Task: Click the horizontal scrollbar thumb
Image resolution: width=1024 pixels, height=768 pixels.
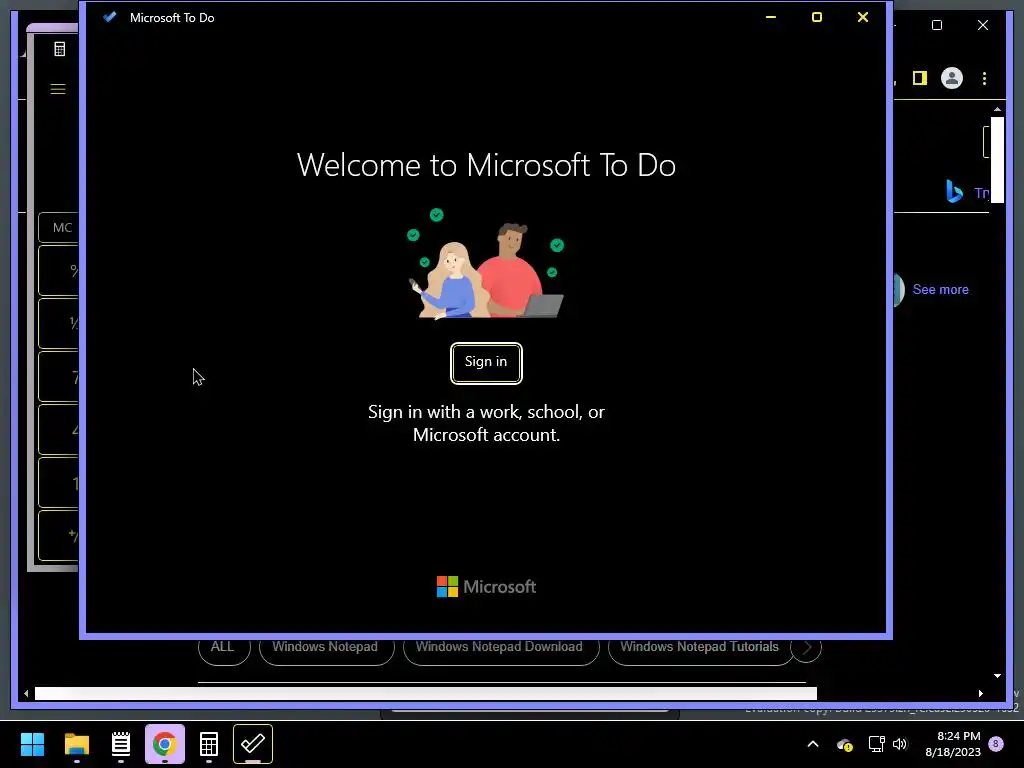Action: pos(426,694)
